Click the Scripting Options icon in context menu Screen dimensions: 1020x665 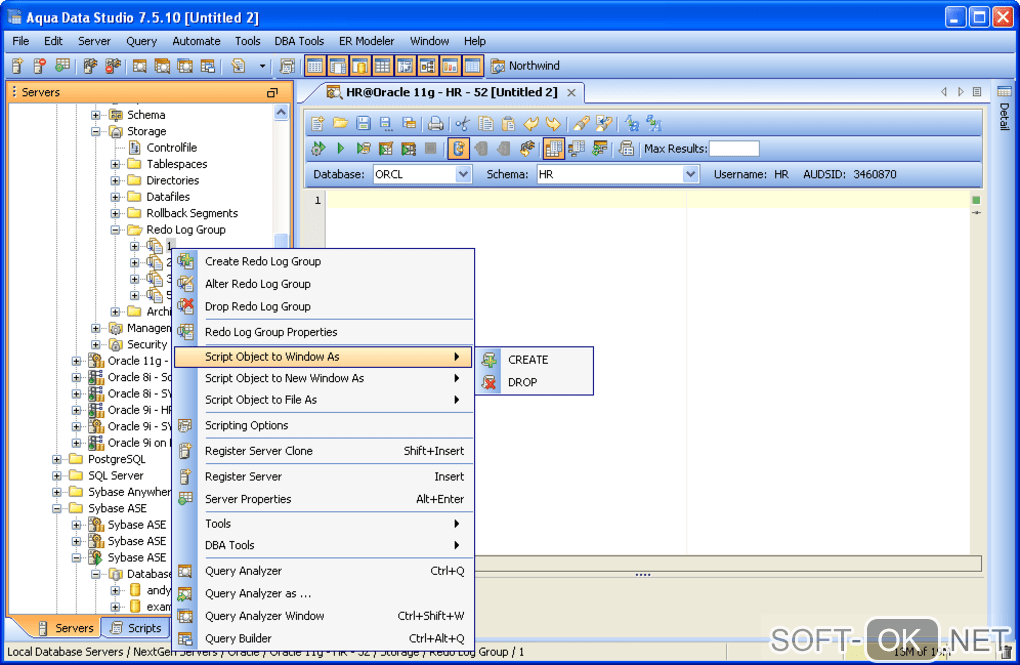tap(186, 425)
